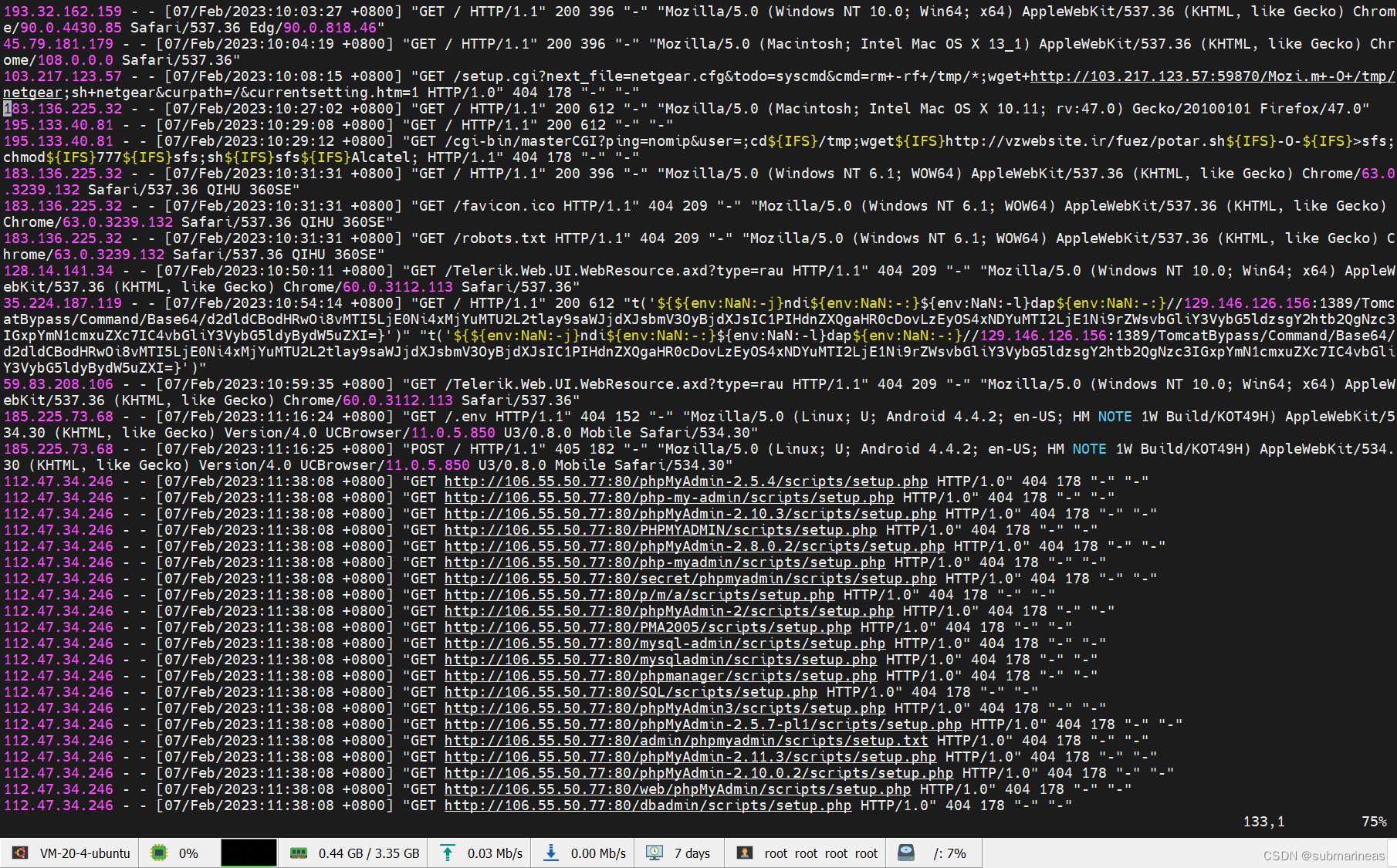Click the IP address 59.83.208.106
This screenshot has width=1397, height=868.
(58, 384)
